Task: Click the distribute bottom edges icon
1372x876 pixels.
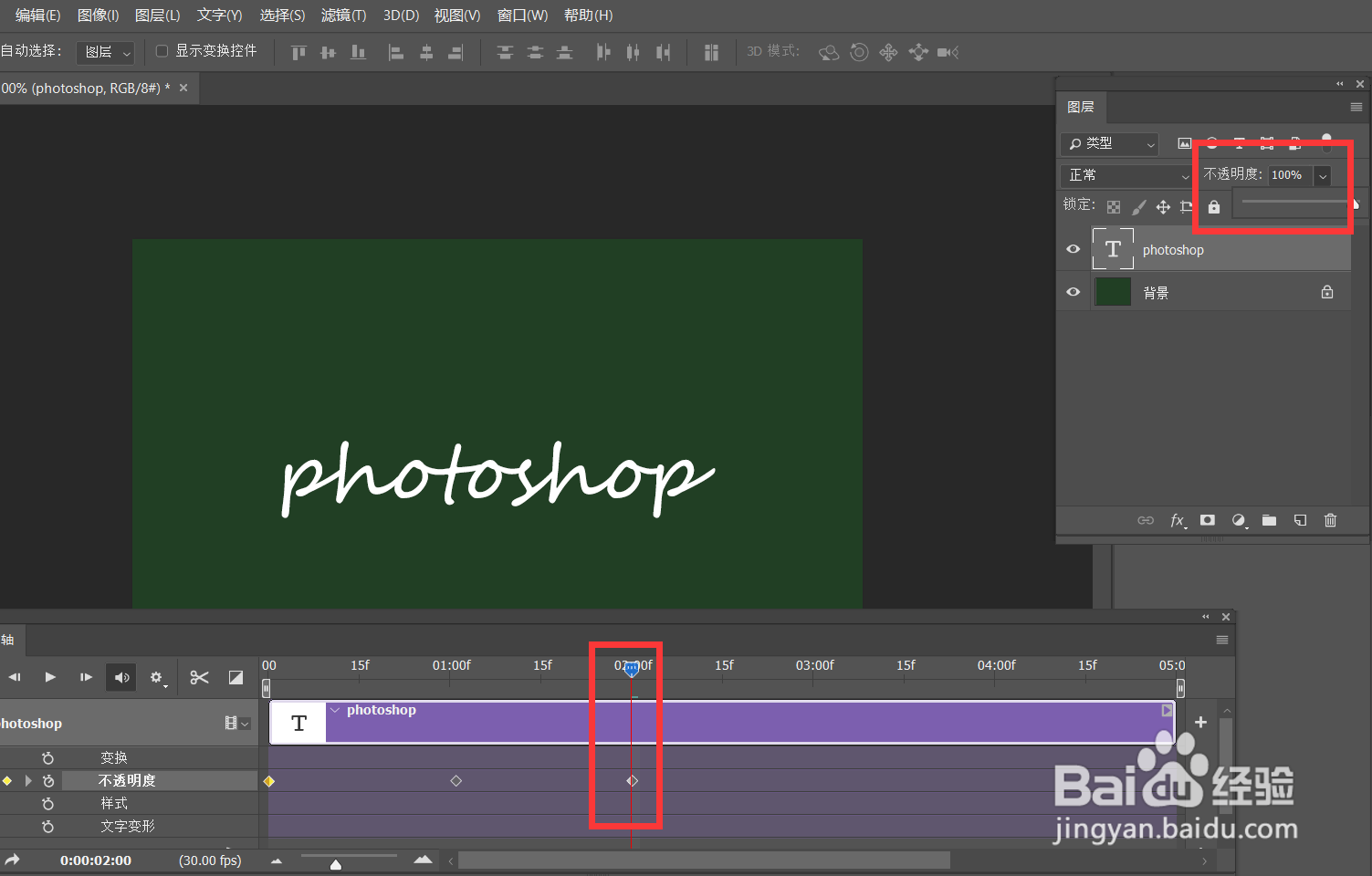Action: tap(565, 53)
